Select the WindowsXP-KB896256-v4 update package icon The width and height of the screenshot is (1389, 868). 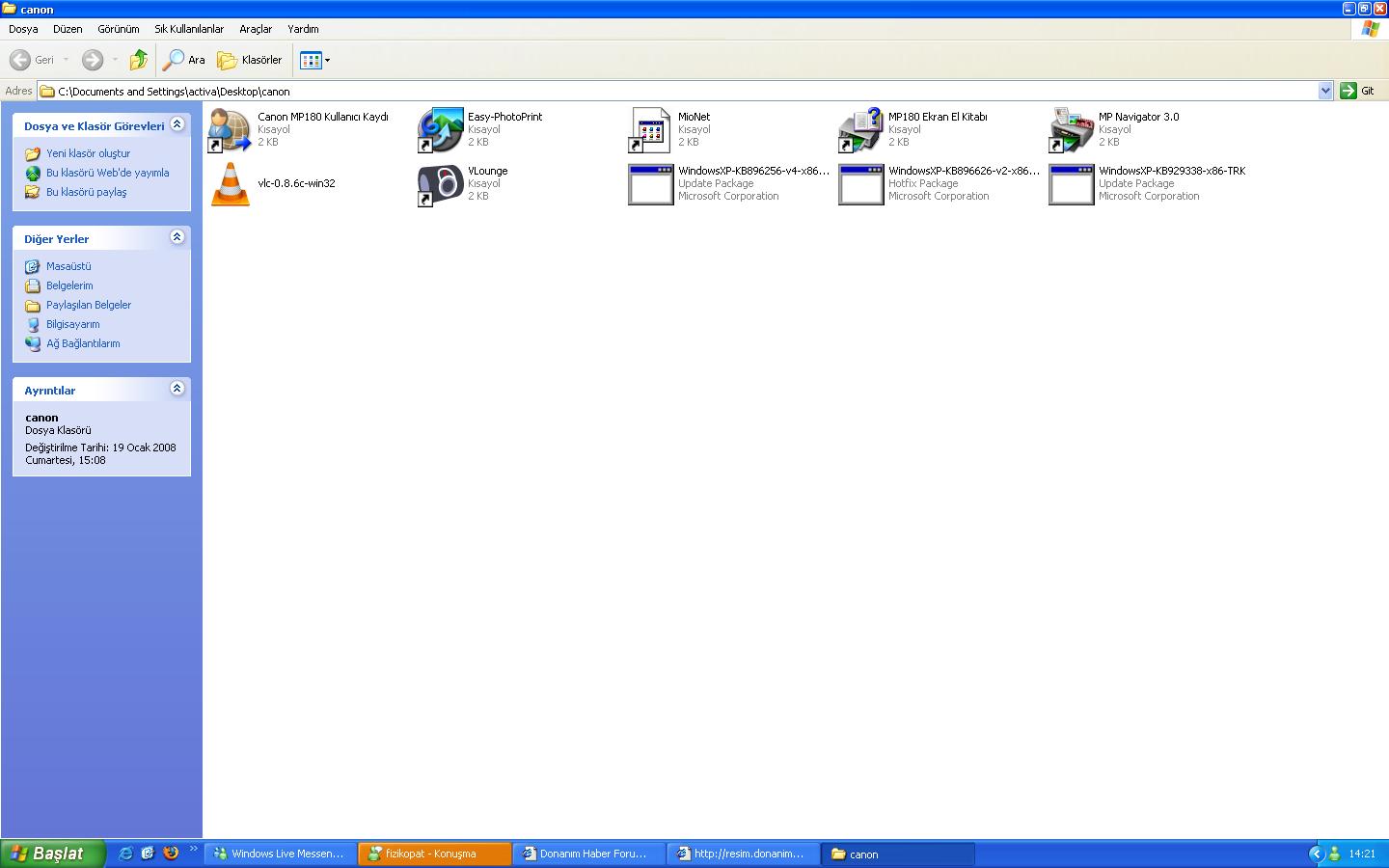(x=651, y=184)
